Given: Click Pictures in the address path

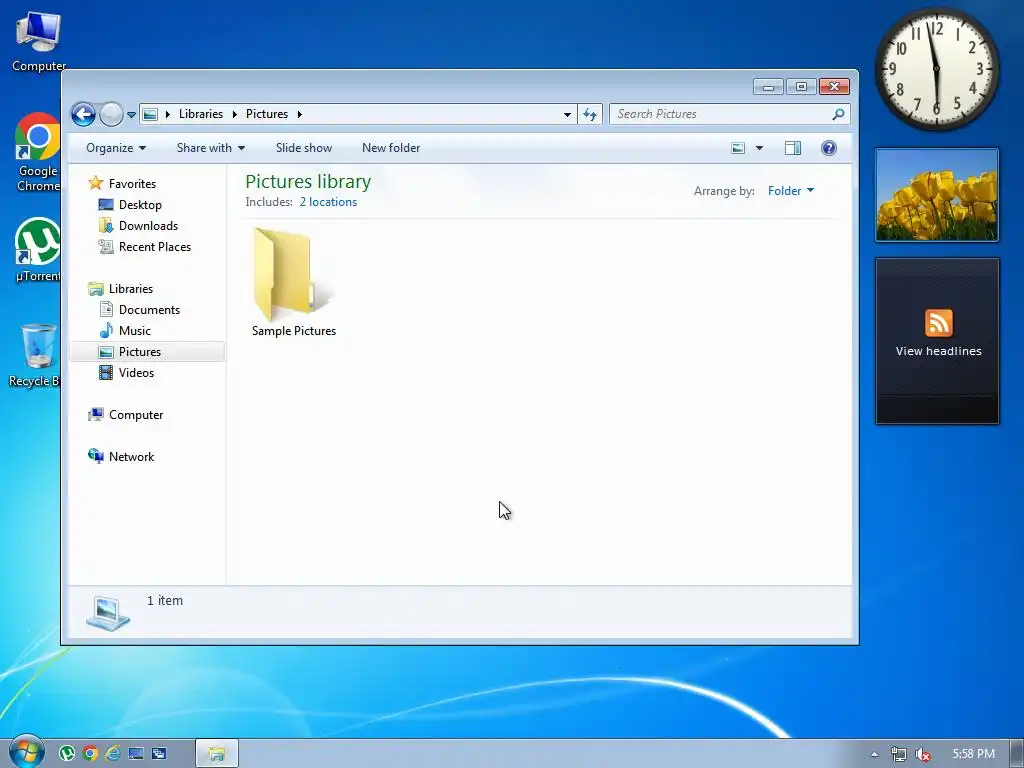Looking at the screenshot, I should tap(266, 114).
